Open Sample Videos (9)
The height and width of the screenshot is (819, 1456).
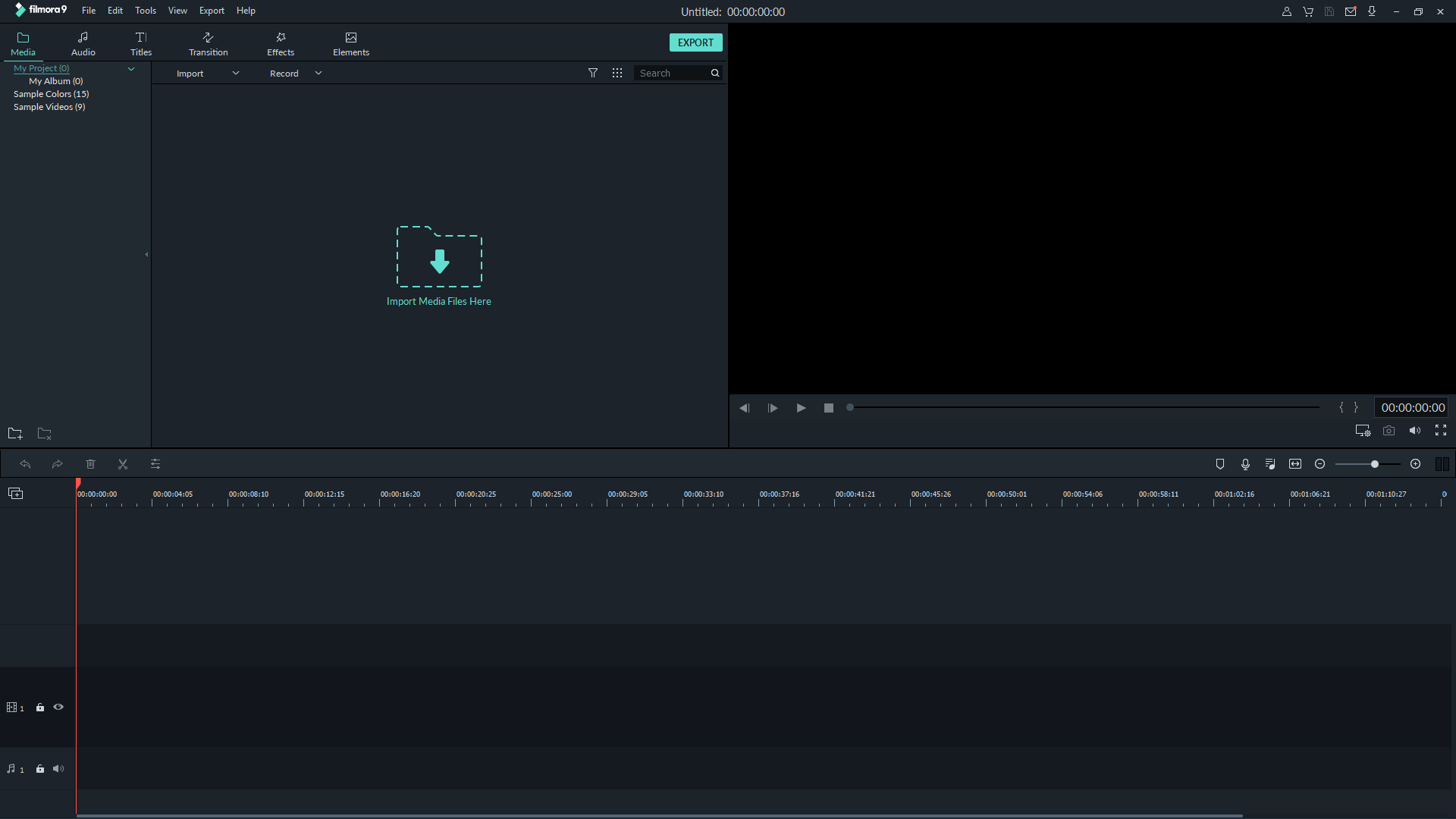(x=49, y=107)
